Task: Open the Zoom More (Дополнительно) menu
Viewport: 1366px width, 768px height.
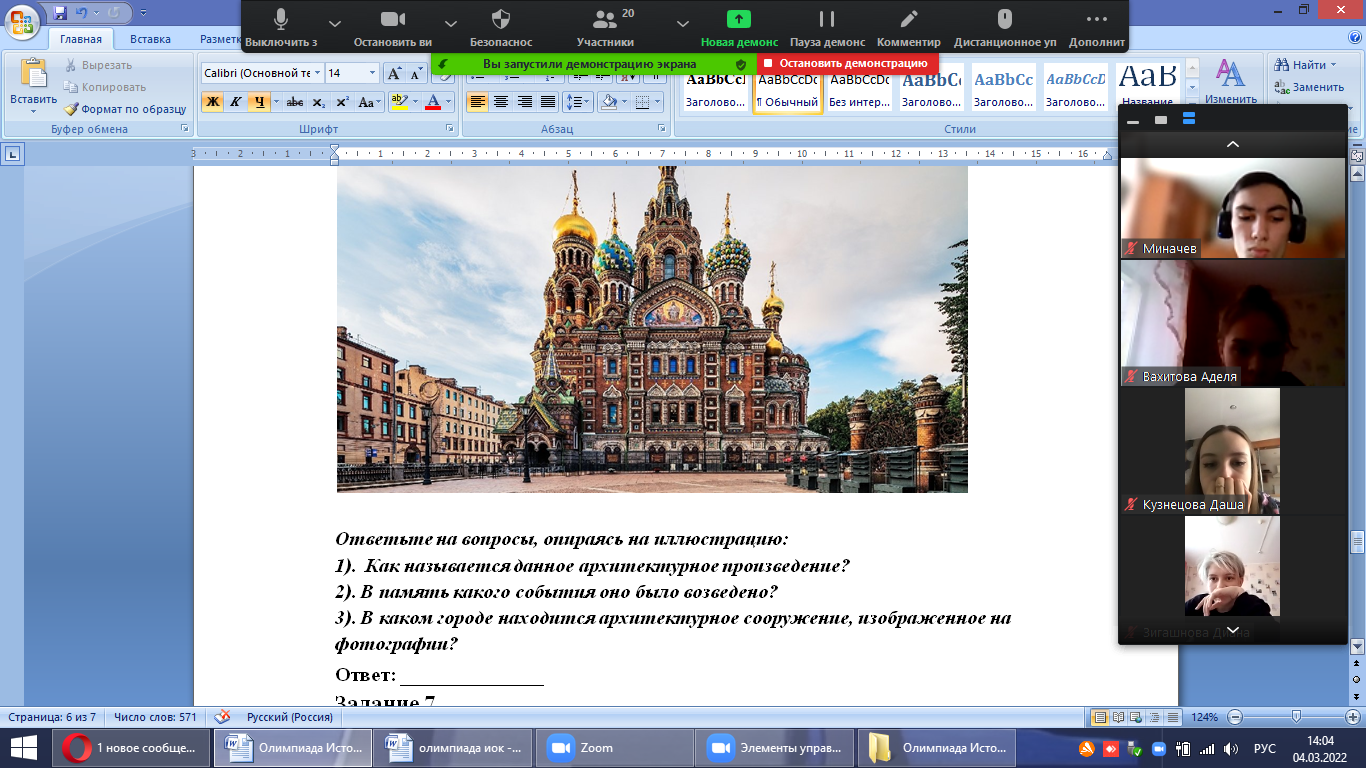Action: 1097,27
